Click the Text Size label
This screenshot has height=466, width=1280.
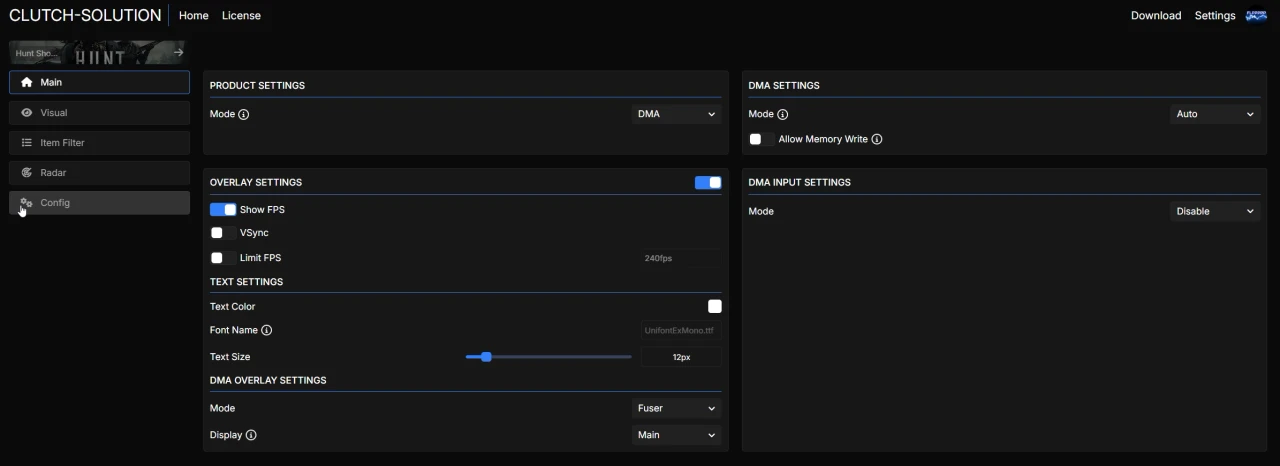point(230,357)
